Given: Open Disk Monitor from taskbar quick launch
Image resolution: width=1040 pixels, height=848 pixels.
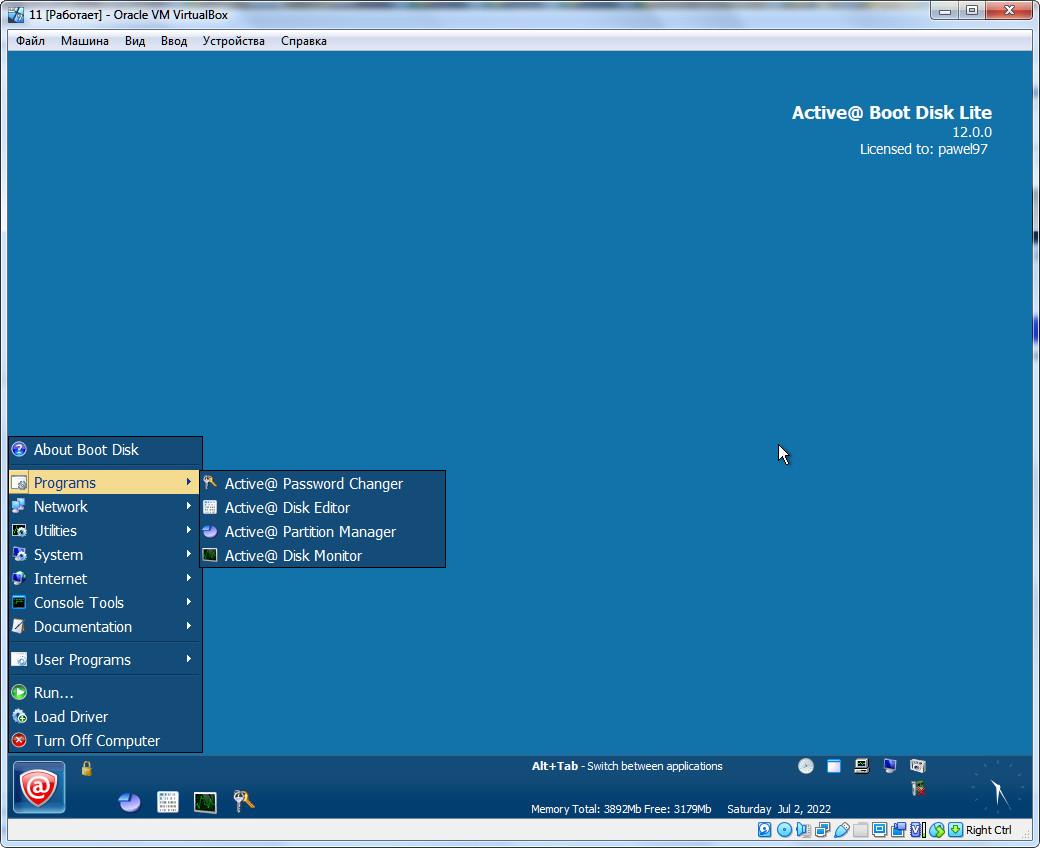Looking at the screenshot, I should [205, 802].
